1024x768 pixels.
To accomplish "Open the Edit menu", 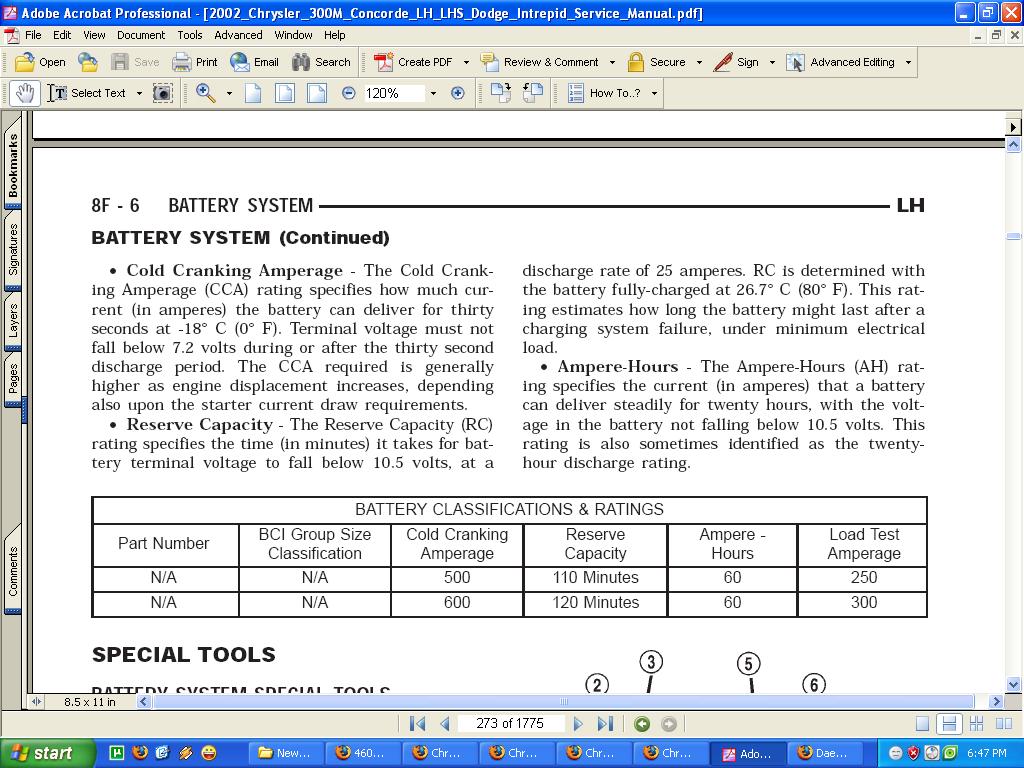I will 62,35.
